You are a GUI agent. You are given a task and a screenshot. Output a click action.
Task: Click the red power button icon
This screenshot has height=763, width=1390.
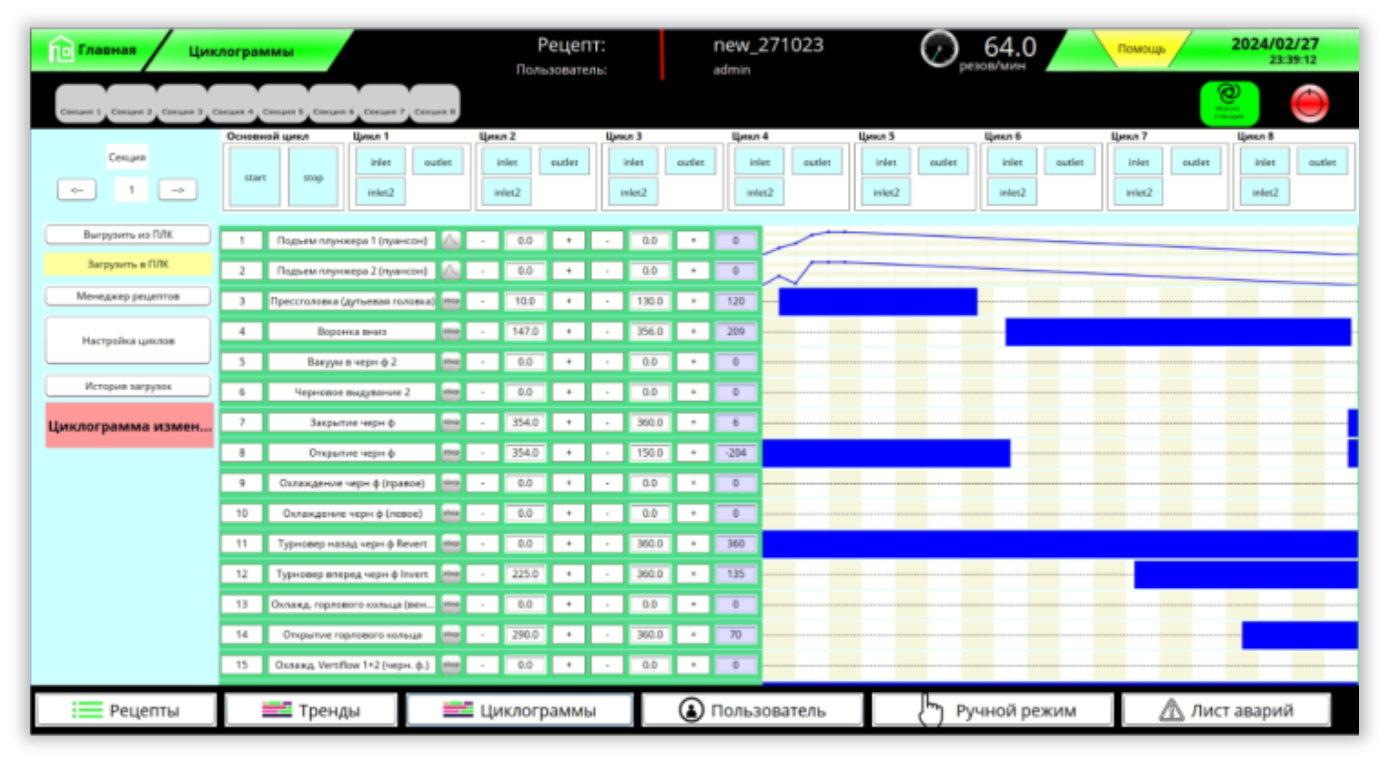pyautogui.click(x=1310, y=103)
